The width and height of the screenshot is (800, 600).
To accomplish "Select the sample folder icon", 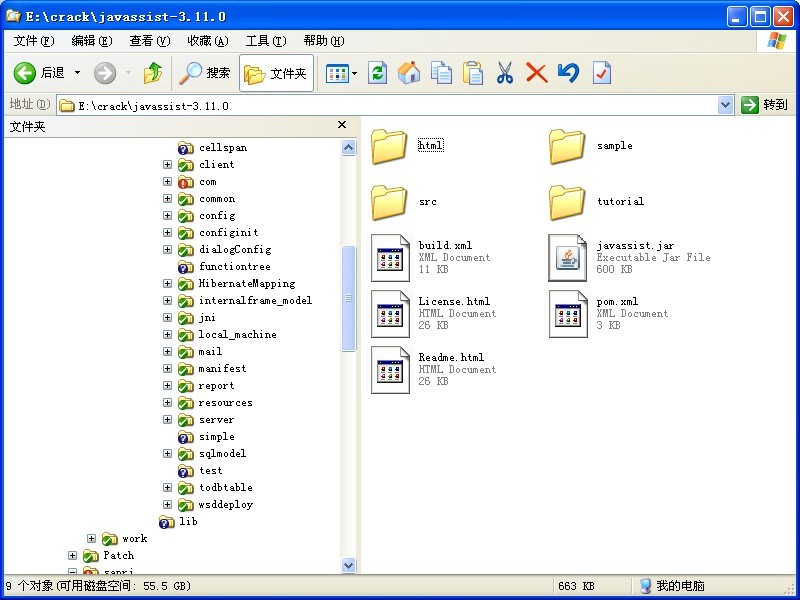I will point(566,146).
